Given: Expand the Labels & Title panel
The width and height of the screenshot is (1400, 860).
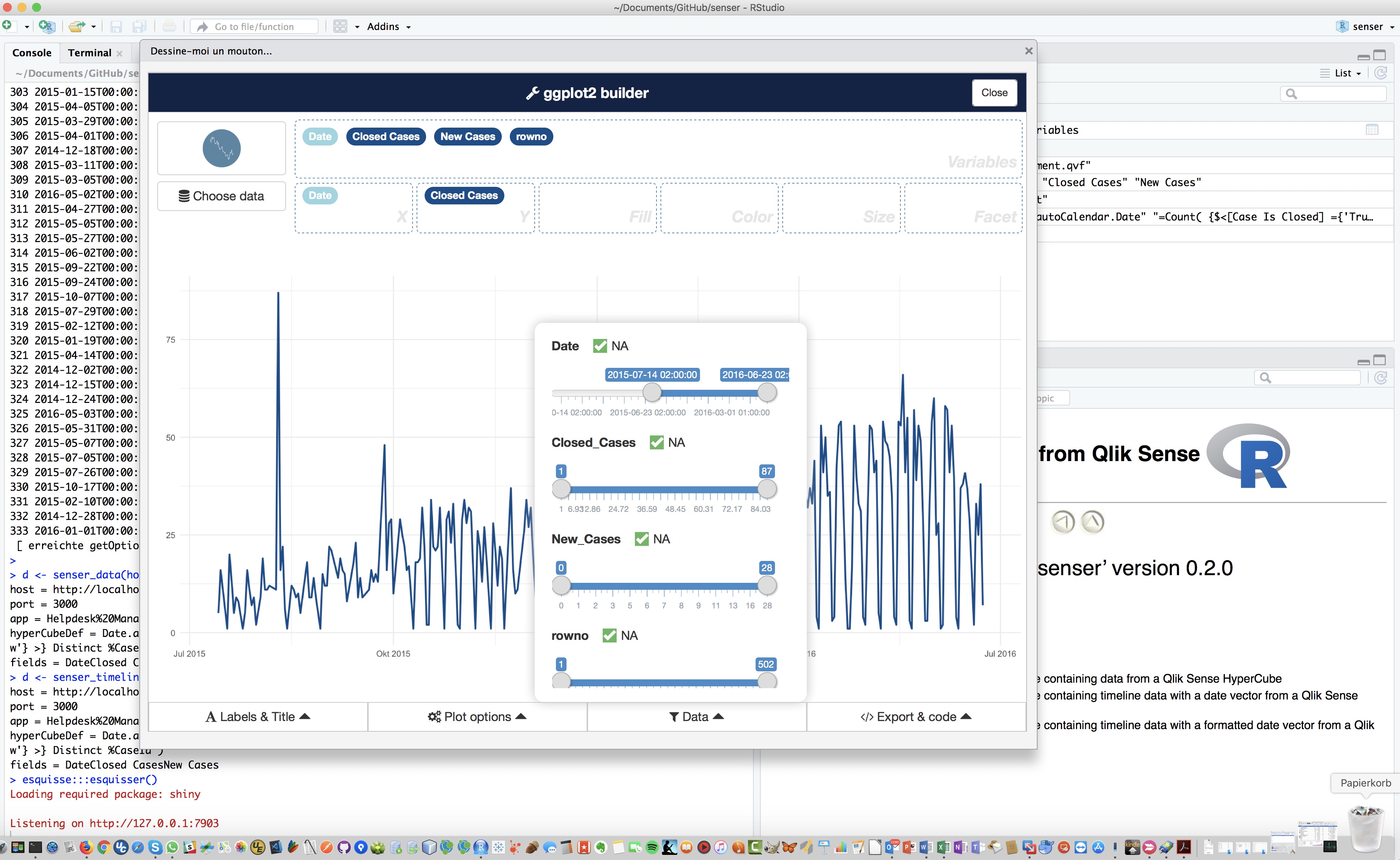Looking at the screenshot, I should tap(258, 717).
